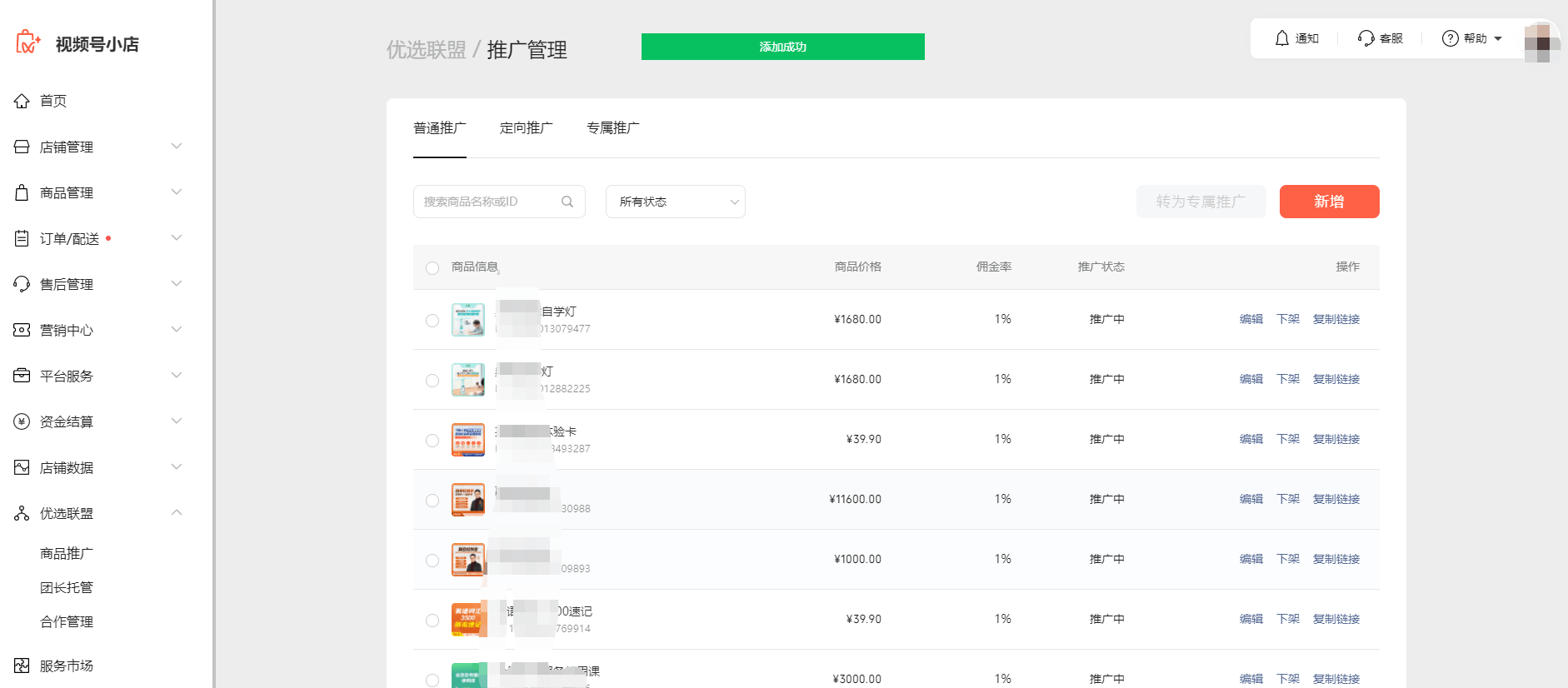Expand the 订单/配送 menu chevron

tap(177, 238)
